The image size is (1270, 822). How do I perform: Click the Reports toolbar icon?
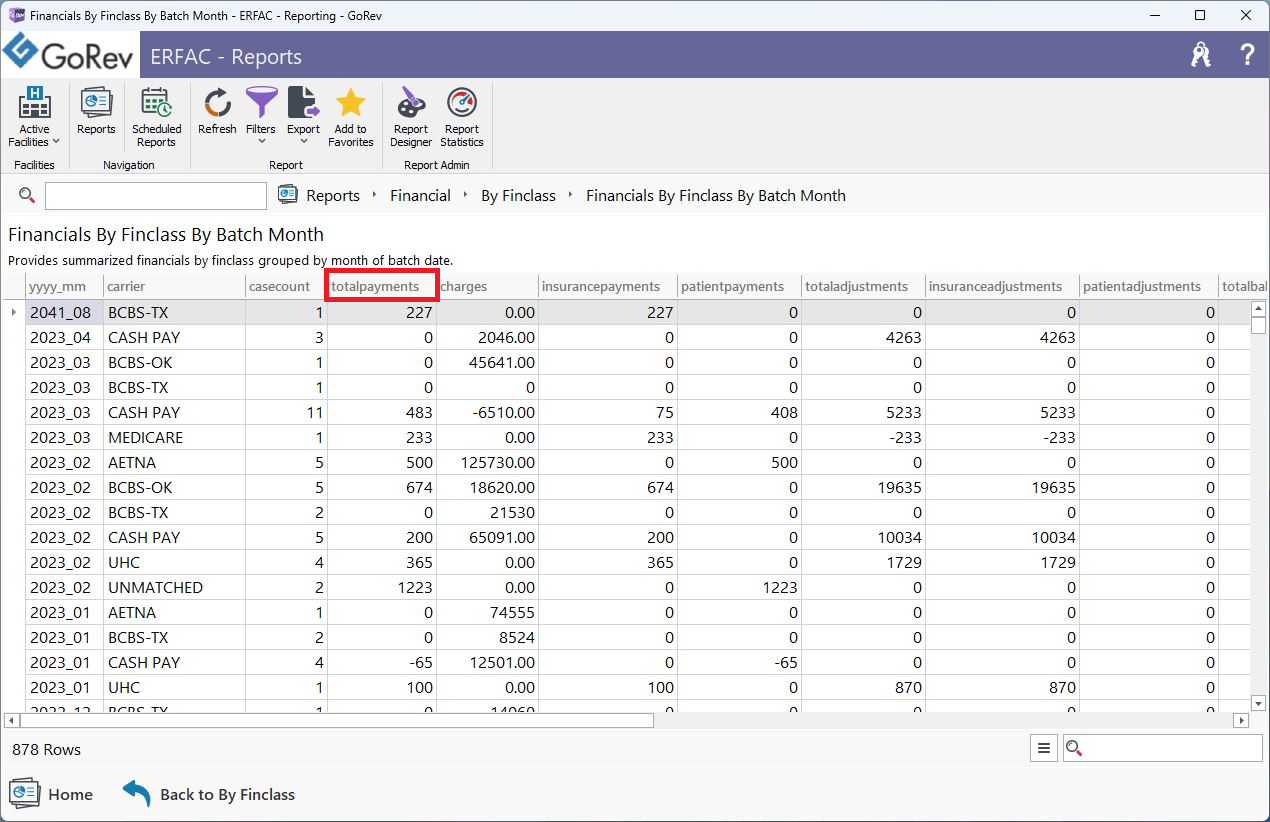coord(96,110)
